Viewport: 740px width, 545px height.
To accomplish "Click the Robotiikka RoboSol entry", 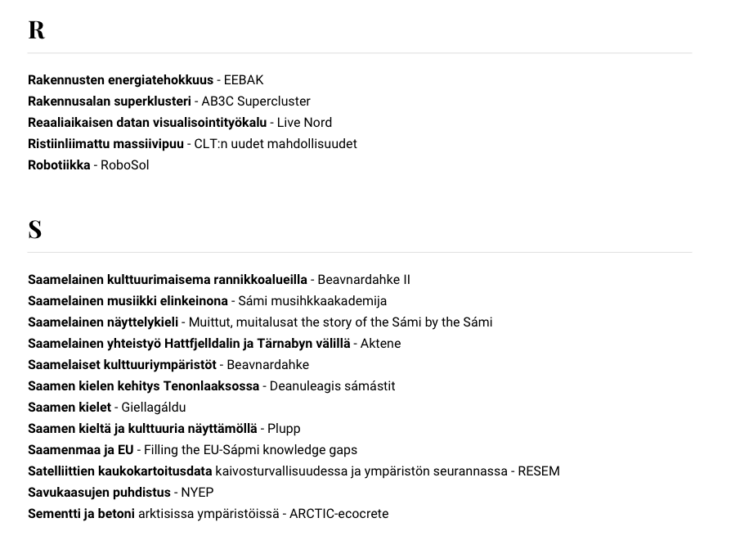I will 88,165.
